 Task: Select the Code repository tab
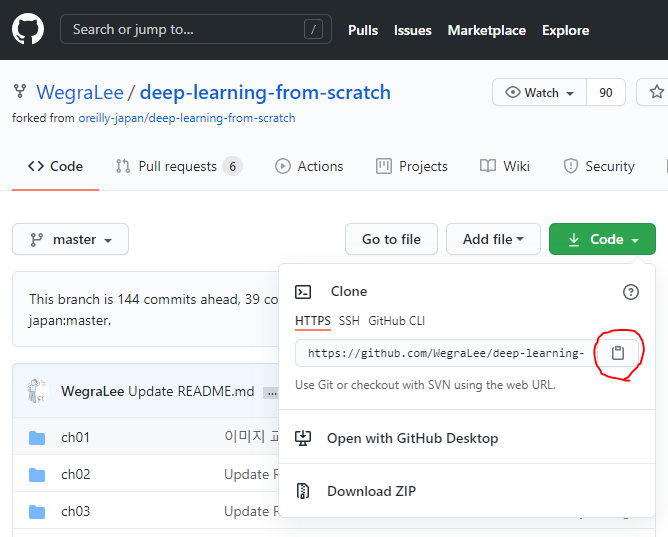(55, 166)
